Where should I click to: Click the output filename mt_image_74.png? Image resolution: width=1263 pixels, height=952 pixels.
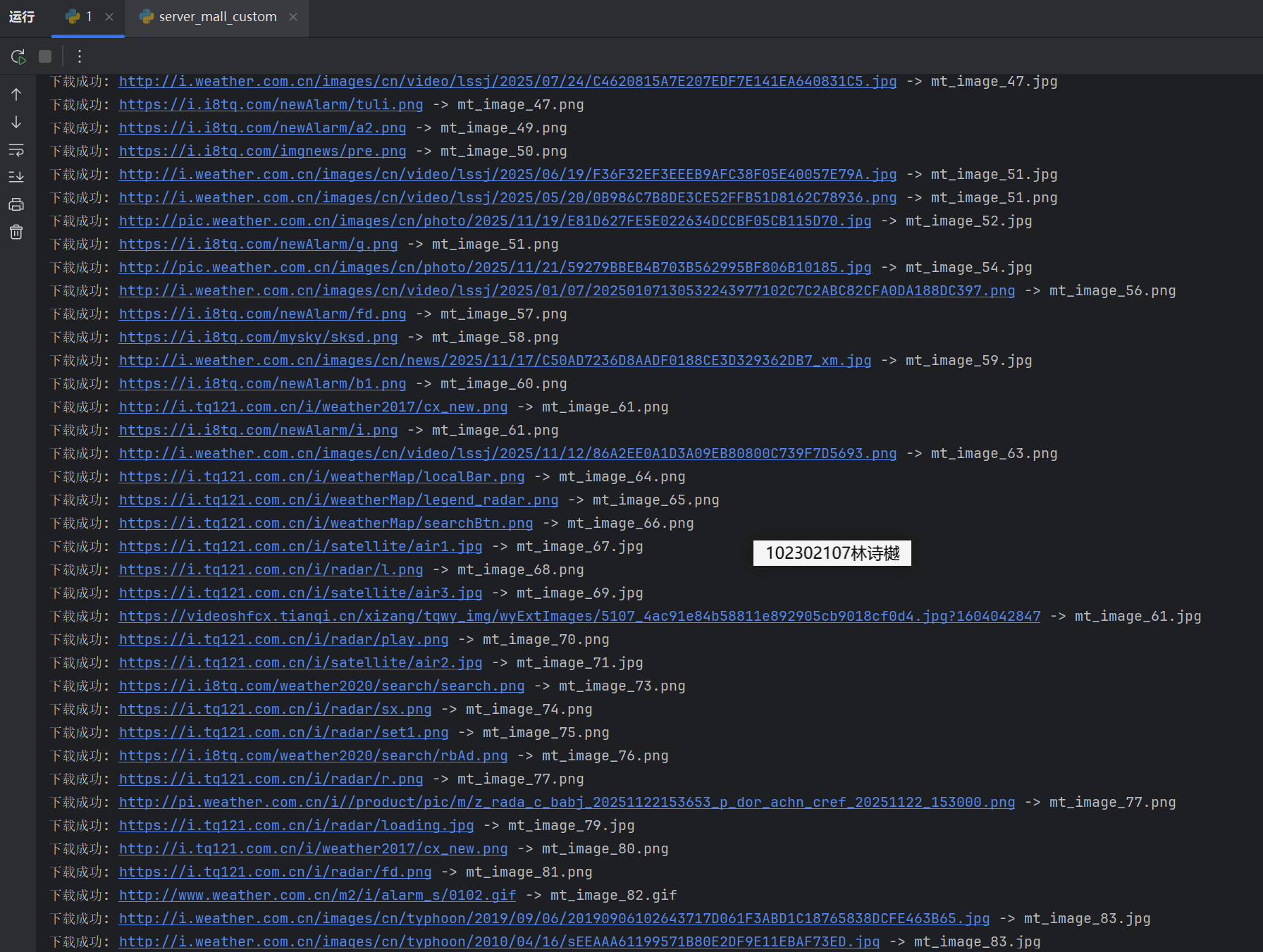[x=529, y=709]
